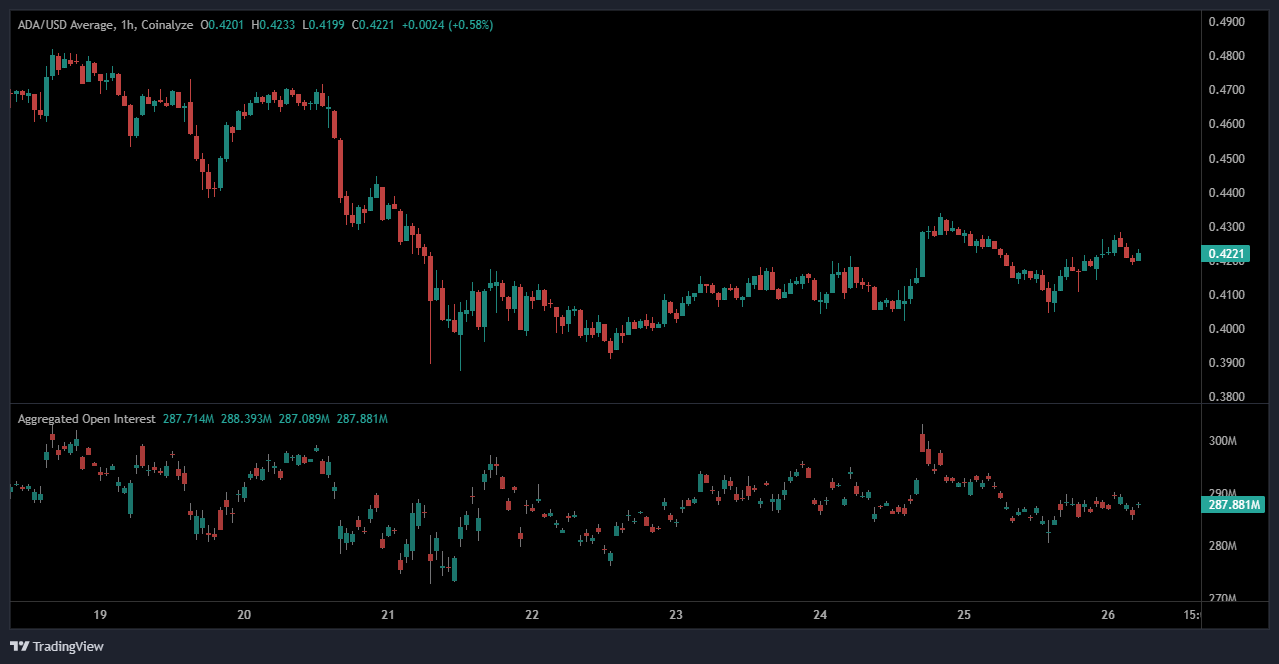Click the 300M open interest scale label
This screenshot has height=664, width=1279.
1223,441
